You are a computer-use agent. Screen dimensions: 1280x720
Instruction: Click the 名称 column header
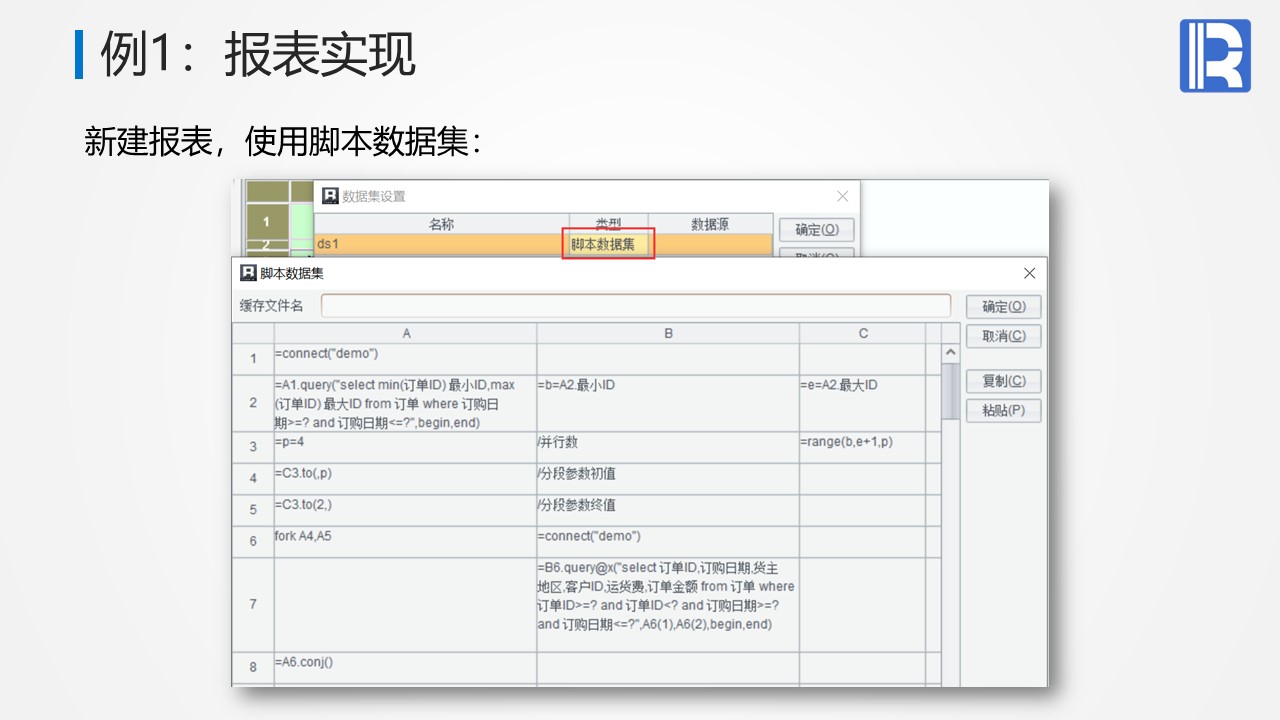pos(441,224)
